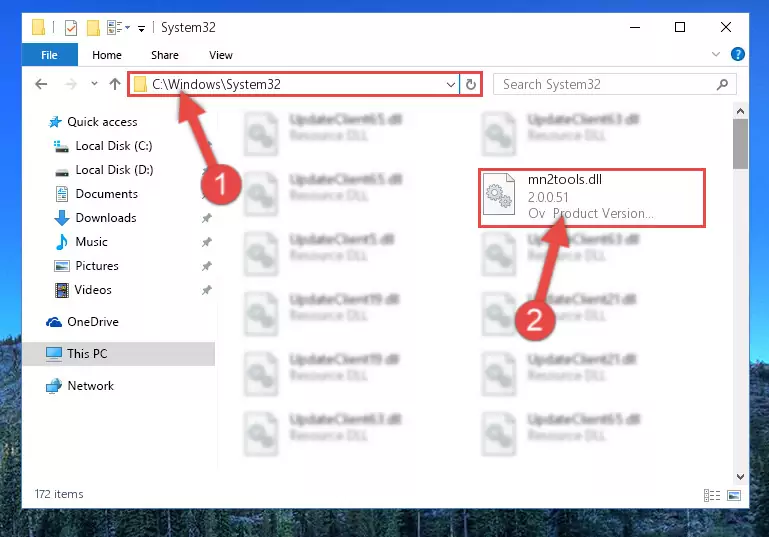The width and height of the screenshot is (769, 537).
Task: Select Quick access in the navigation pane
Action: tap(102, 122)
